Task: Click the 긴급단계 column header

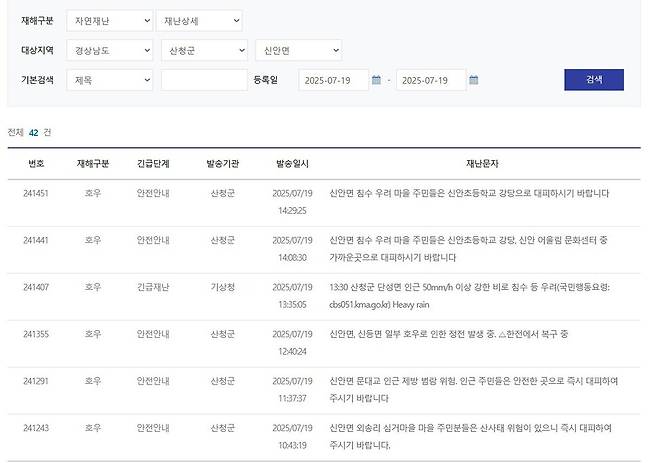Action: (x=153, y=164)
